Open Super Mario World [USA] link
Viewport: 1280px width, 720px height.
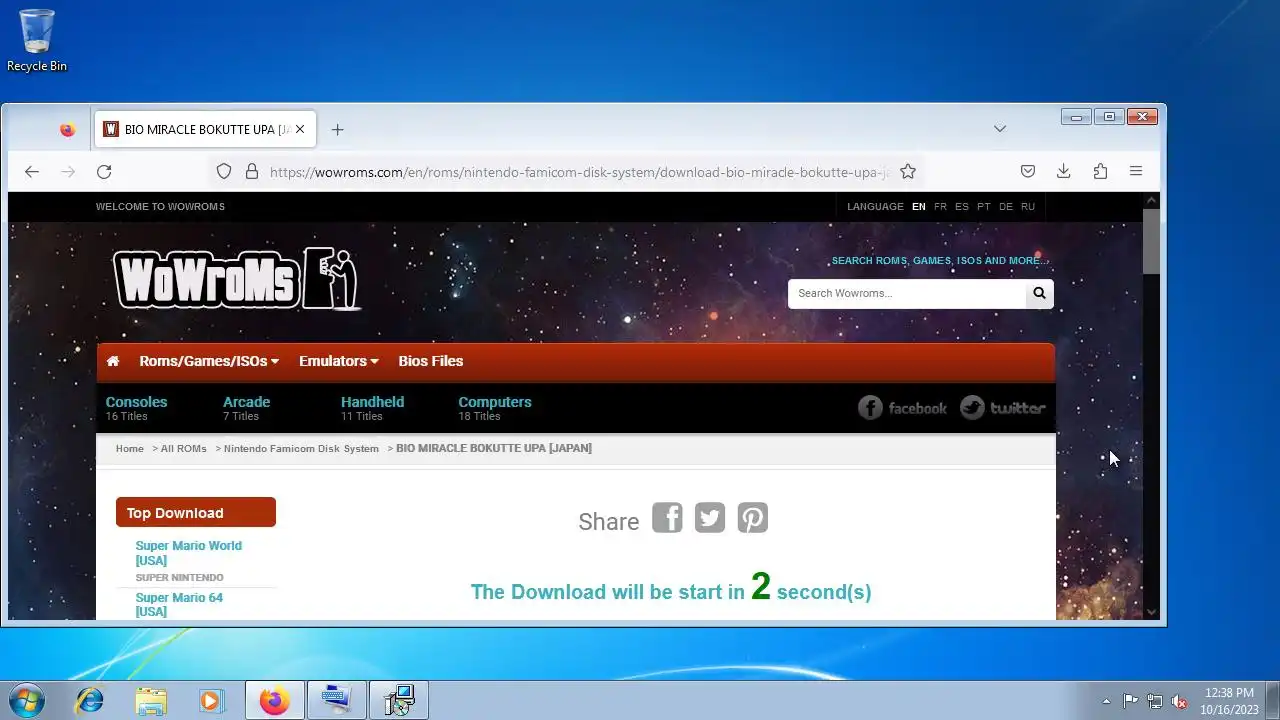click(189, 553)
